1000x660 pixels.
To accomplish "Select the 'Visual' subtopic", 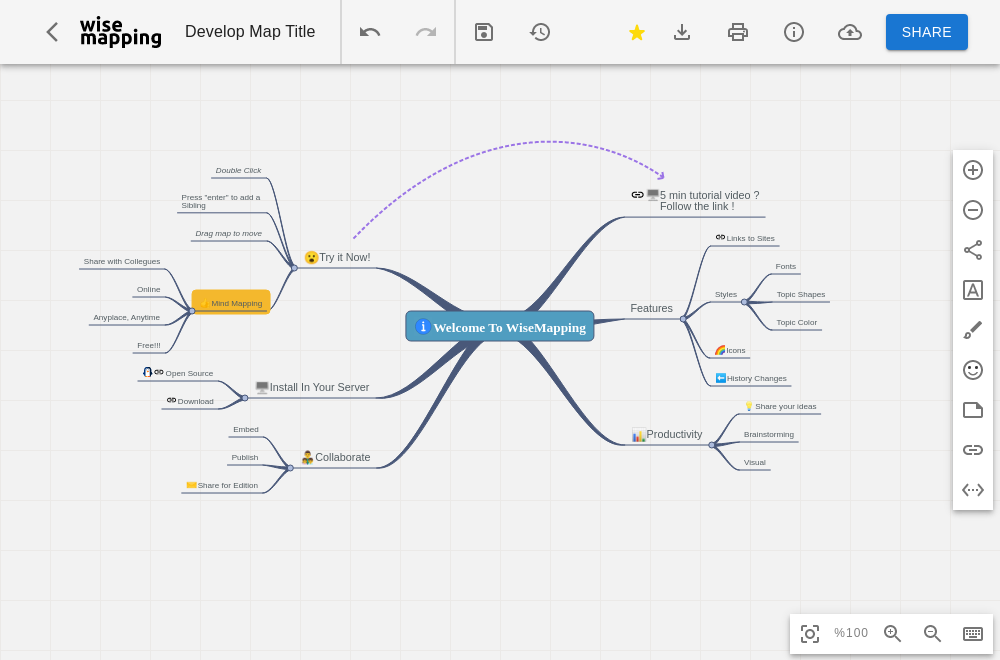I will (x=754, y=463).
